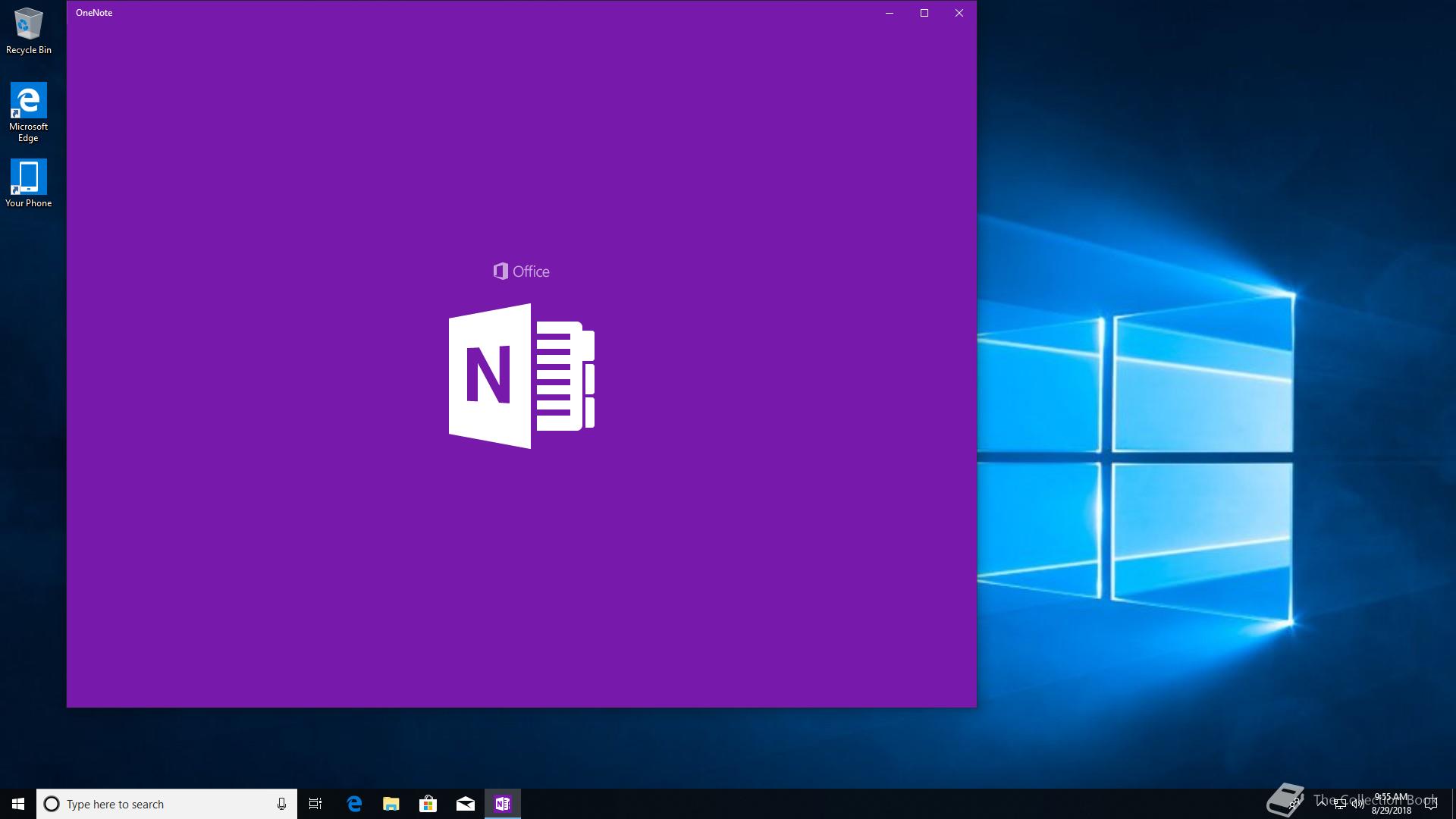
Task: Open the Action Center notifications icon
Action: coord(1431,804)
